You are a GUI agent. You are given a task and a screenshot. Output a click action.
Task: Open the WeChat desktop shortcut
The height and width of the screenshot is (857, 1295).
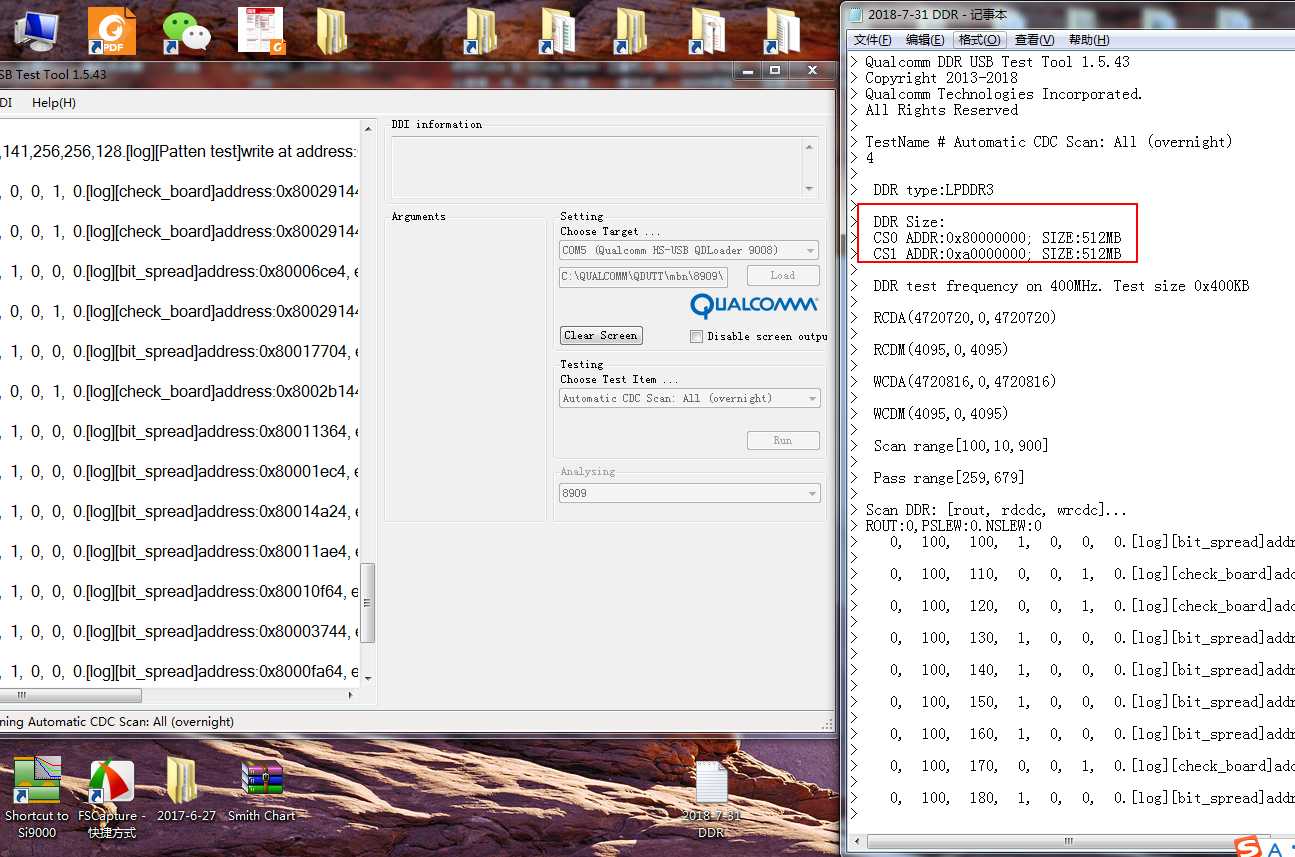186,31
